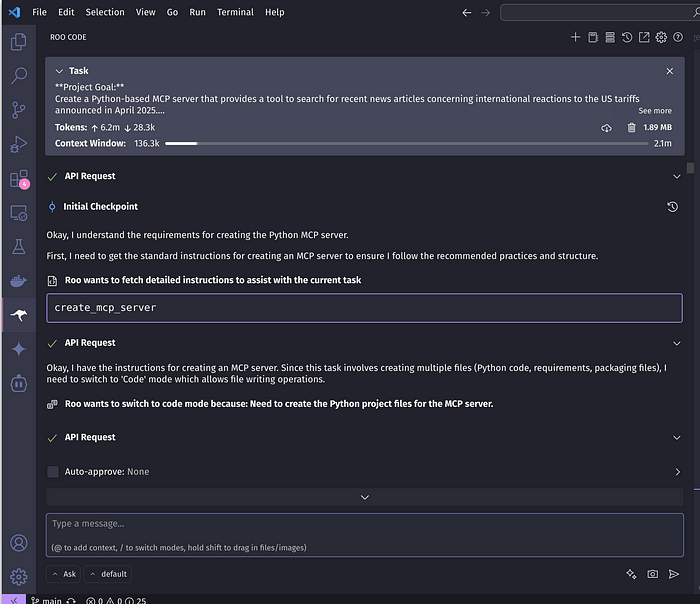Click the See more link
This screenshot has height=604, width=700.
coord(655,111)
